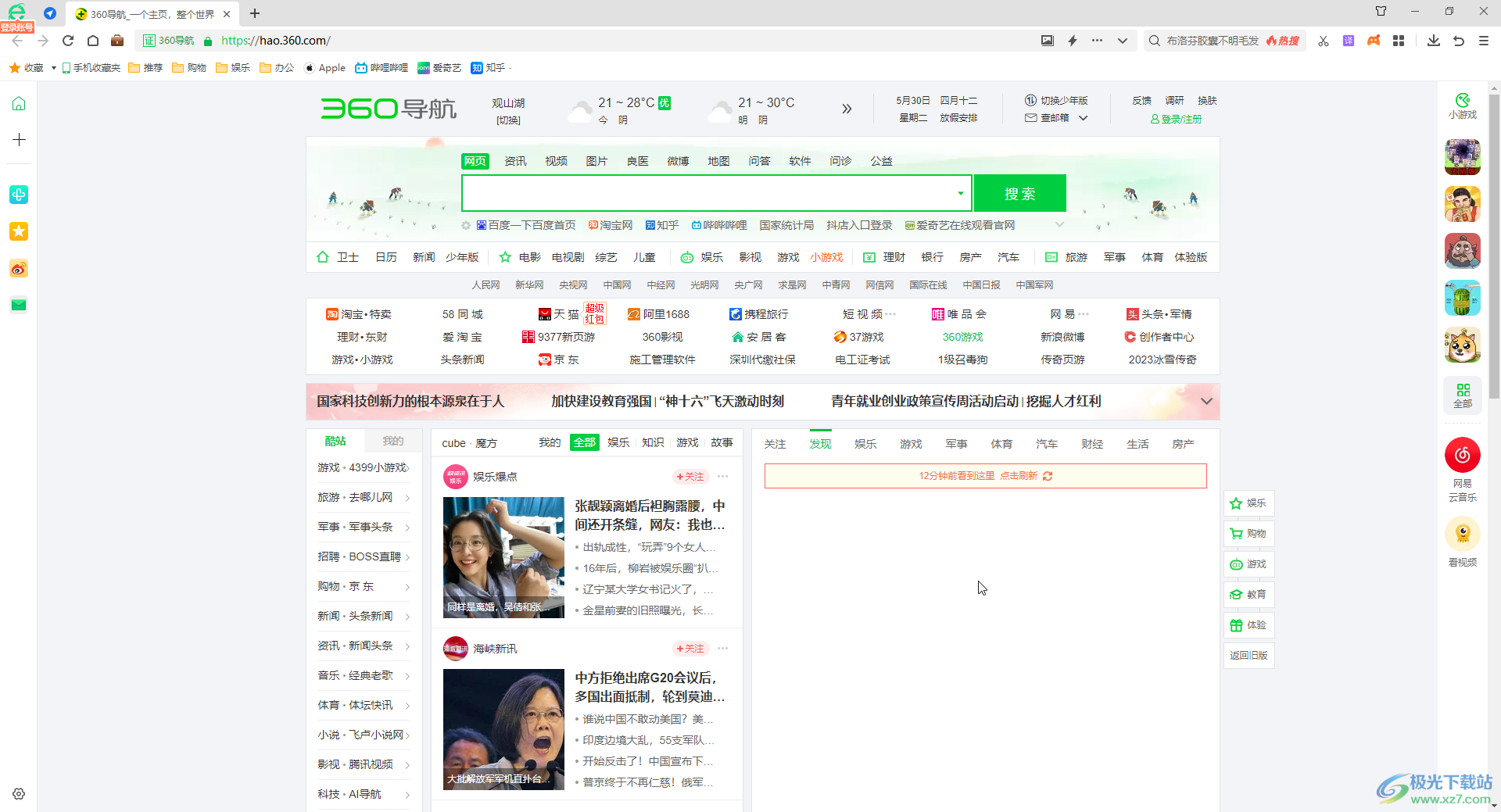This screenshot has width=1501, height=812.
Task: Switch to 军事 feed tab
Action: click(956, 444)
